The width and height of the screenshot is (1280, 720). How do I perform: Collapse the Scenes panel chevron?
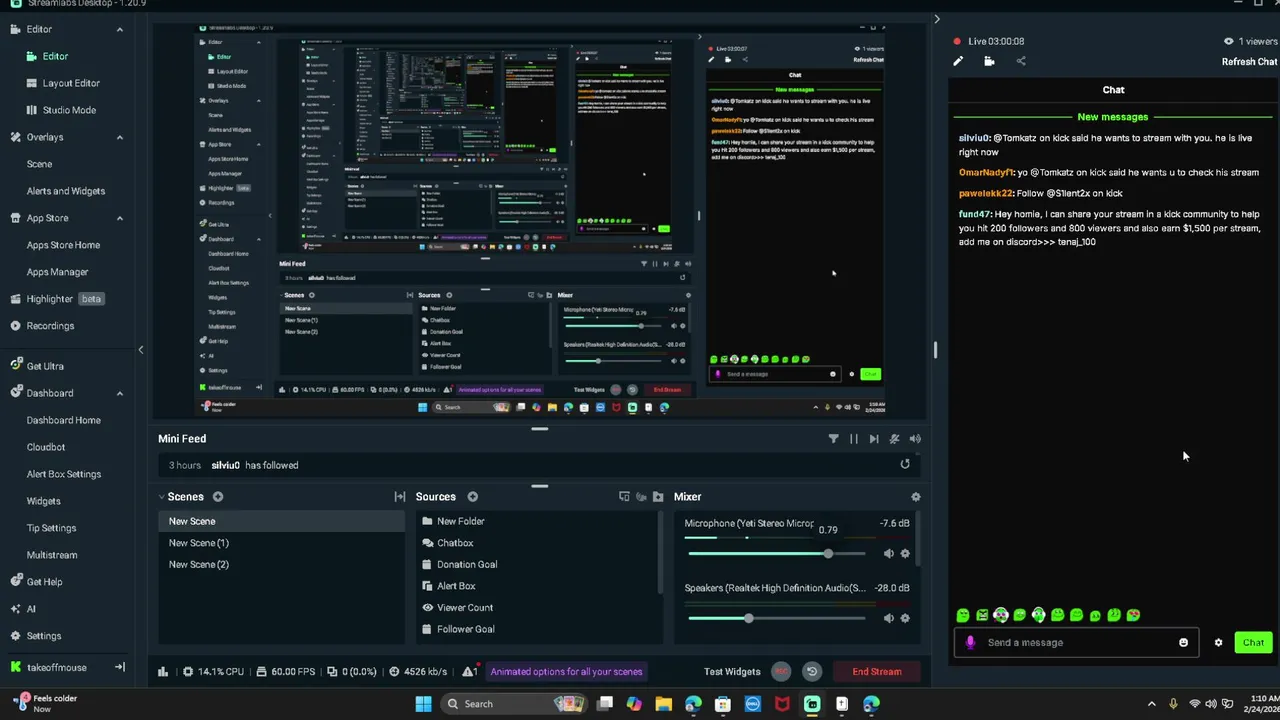(161, 496)
